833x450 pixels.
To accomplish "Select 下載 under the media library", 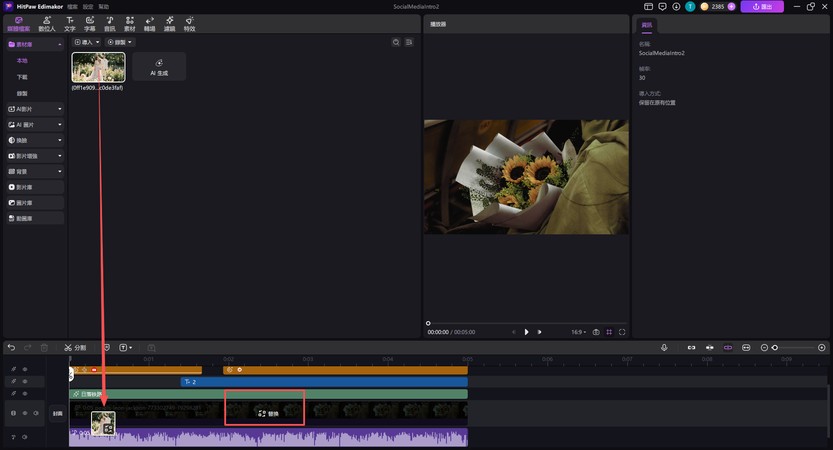I will point(22,77).
